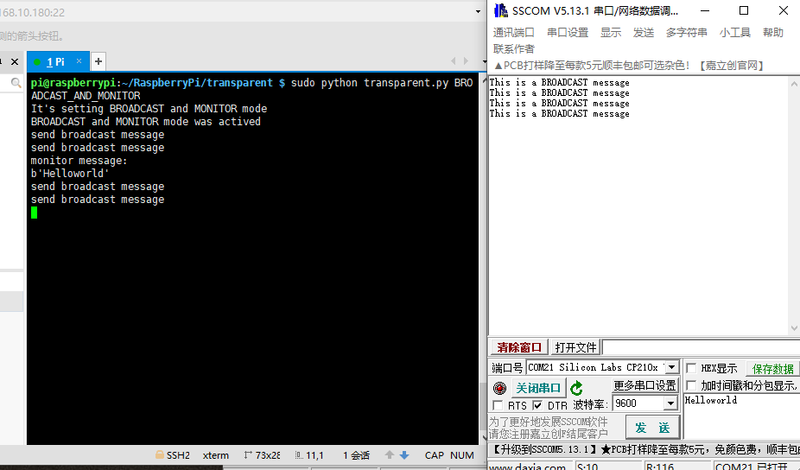
Task: Click the red port status indicator icon
Action: point(499,388)
